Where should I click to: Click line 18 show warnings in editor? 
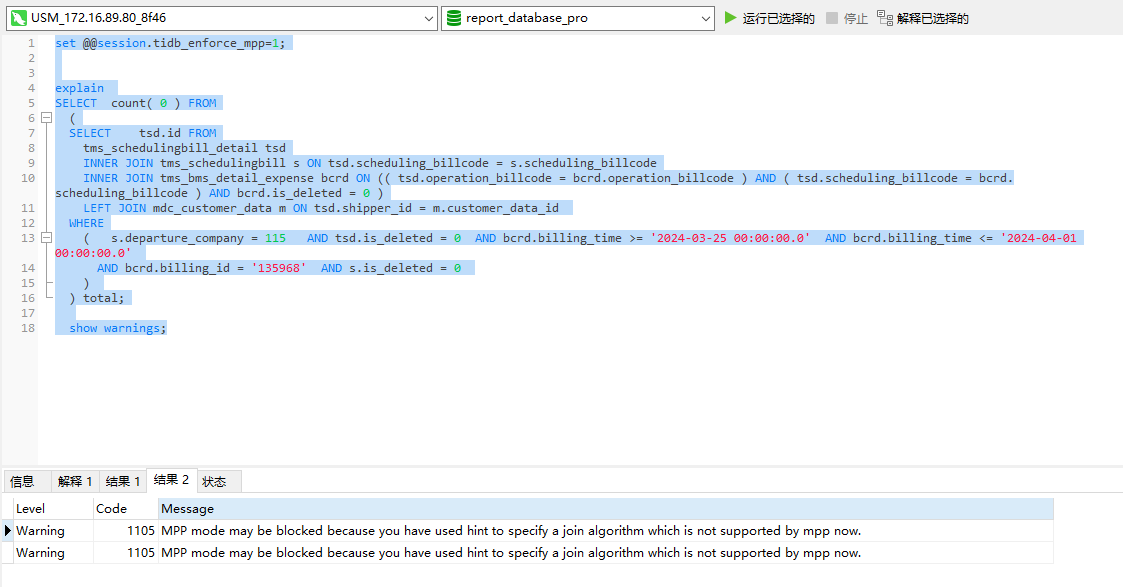(117, 328)
